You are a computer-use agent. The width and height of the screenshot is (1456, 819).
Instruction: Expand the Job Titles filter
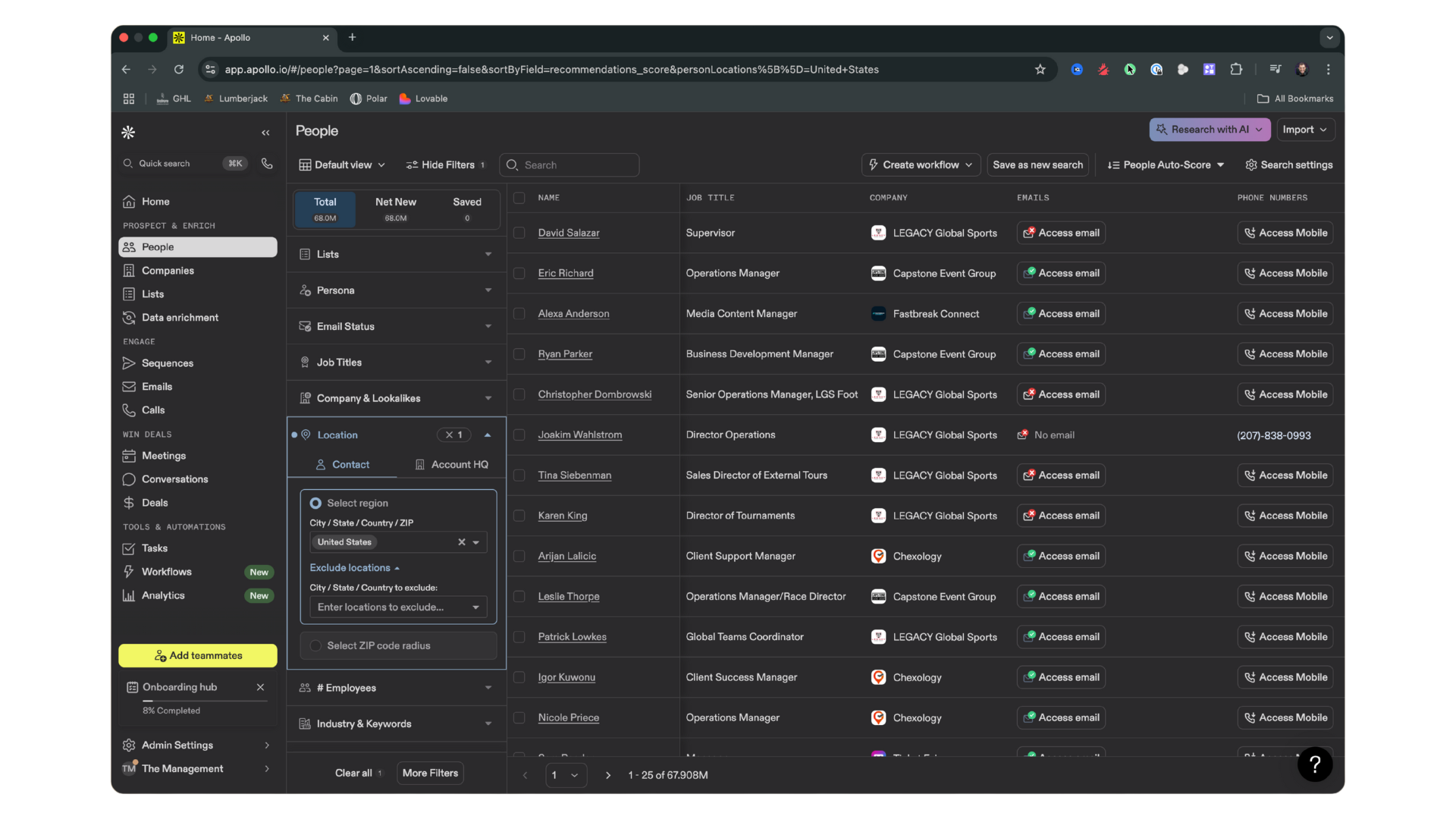[397, 362]
